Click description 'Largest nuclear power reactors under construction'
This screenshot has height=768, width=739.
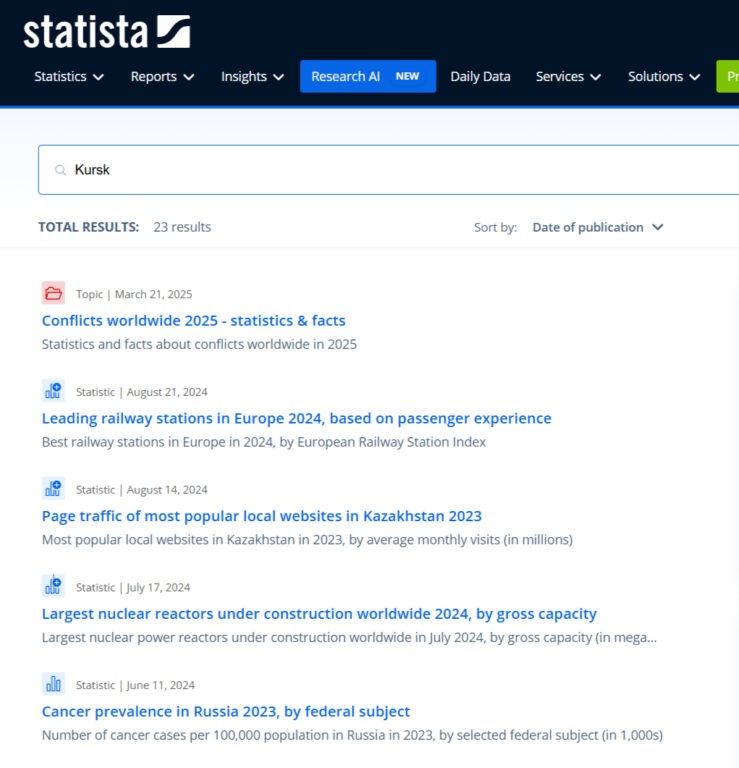pos(349,637)
